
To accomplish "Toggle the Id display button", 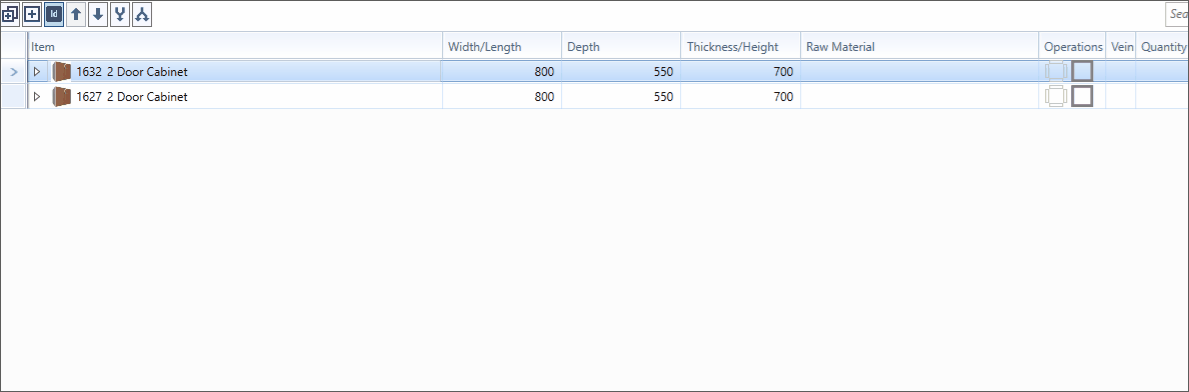I will click(x=54, y=14).
